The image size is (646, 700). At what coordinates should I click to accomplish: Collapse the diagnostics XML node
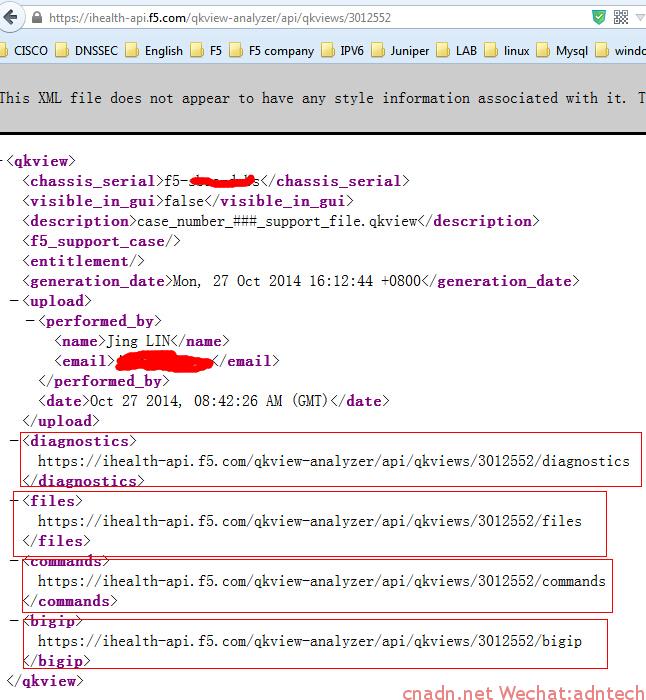(x=14, y=441)
